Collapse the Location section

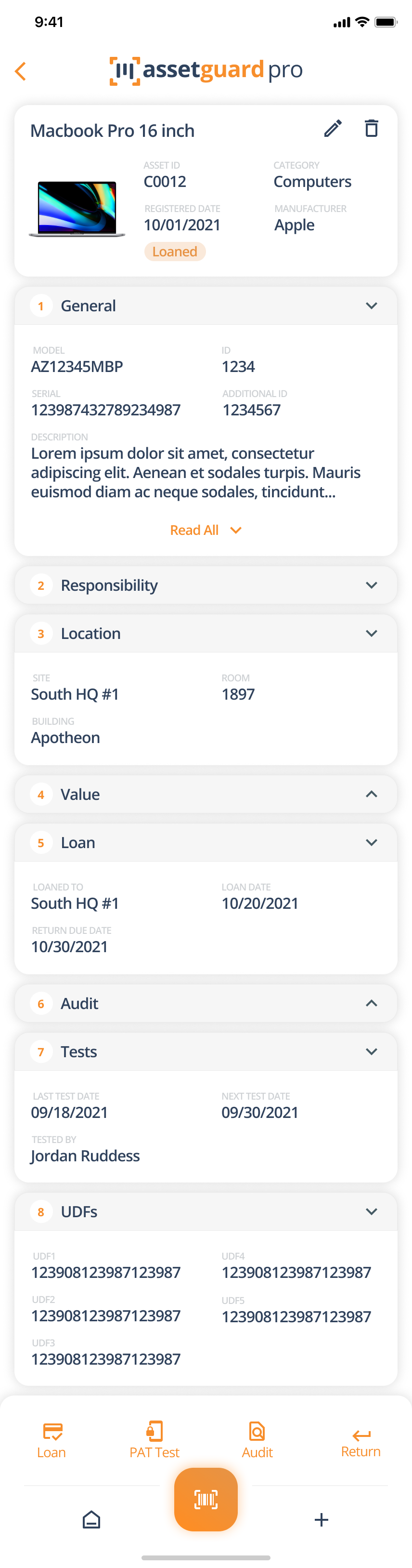click(x=371, y=633)
